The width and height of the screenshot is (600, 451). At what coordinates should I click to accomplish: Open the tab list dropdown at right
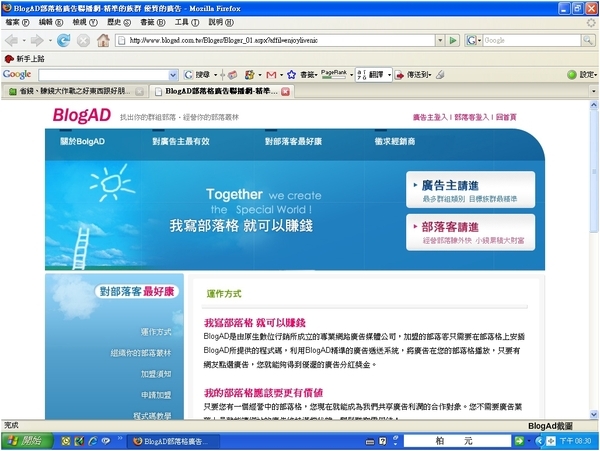click(593, 91)
